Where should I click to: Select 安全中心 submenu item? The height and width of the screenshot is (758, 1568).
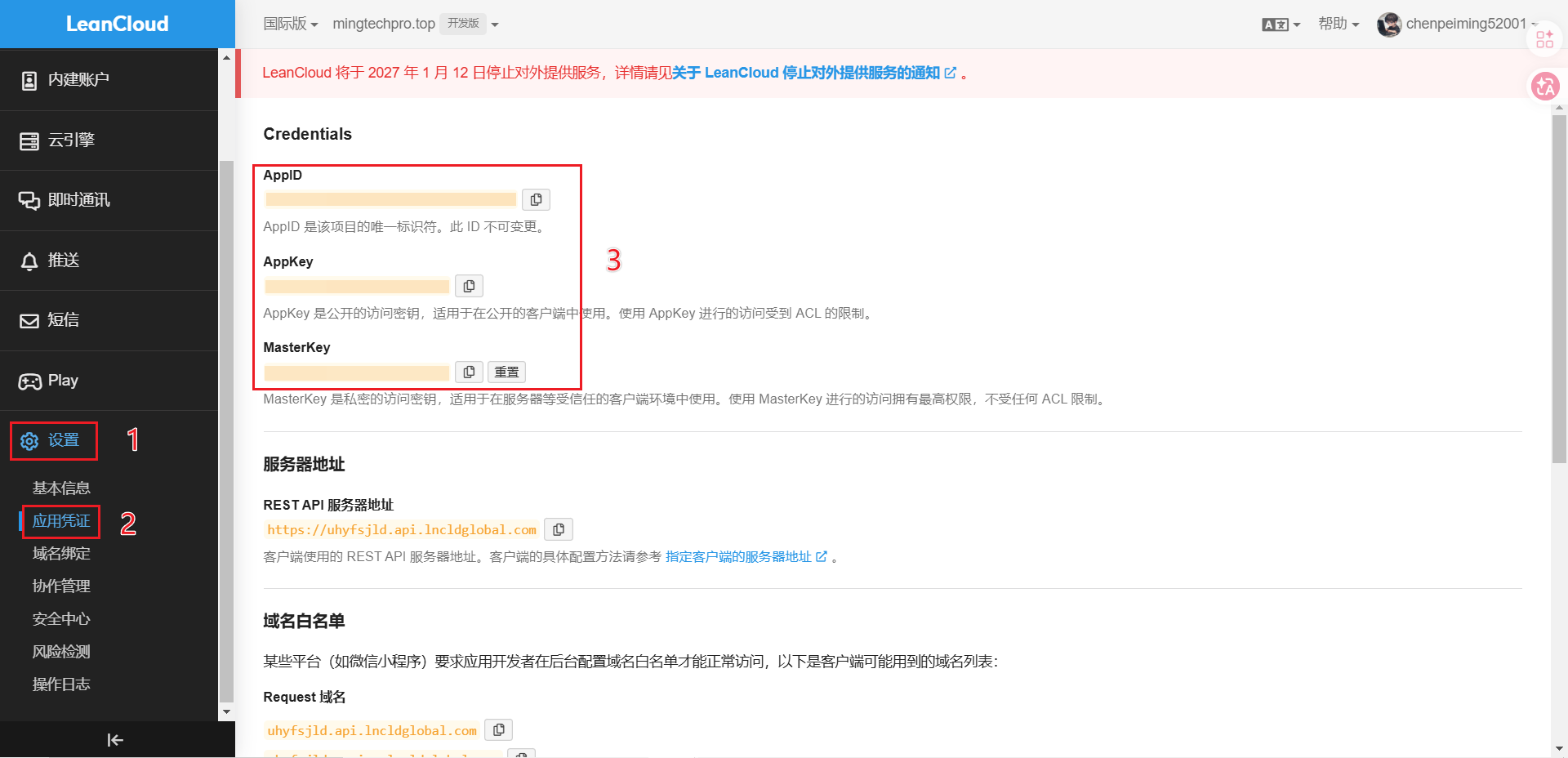61,619
